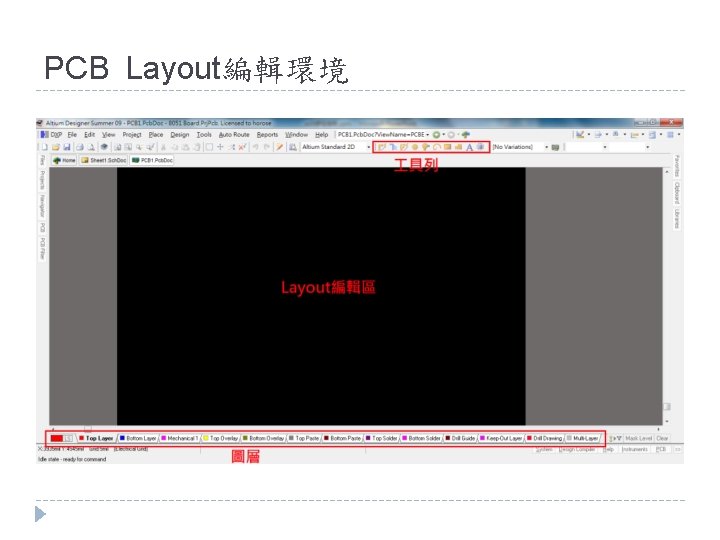Click the move selection cross icon
Image resolution: width=720 pixels, height=540 pixels.
pyautogui.click(x=220, y=147)
